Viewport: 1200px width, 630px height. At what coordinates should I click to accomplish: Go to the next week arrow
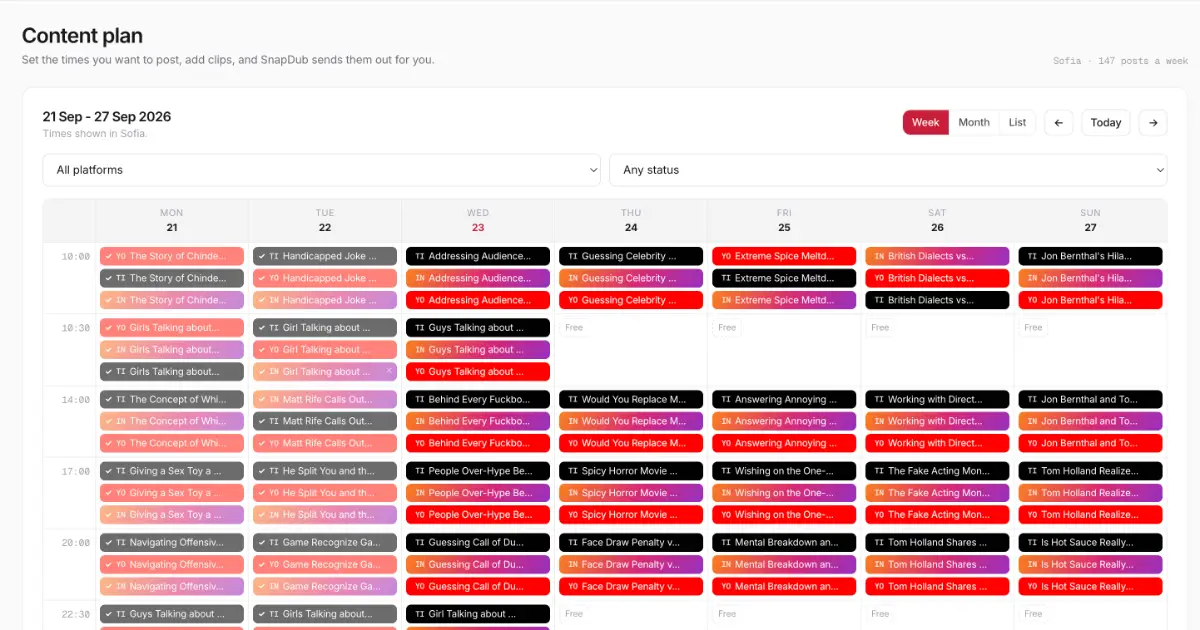(x=1153, y=123)
